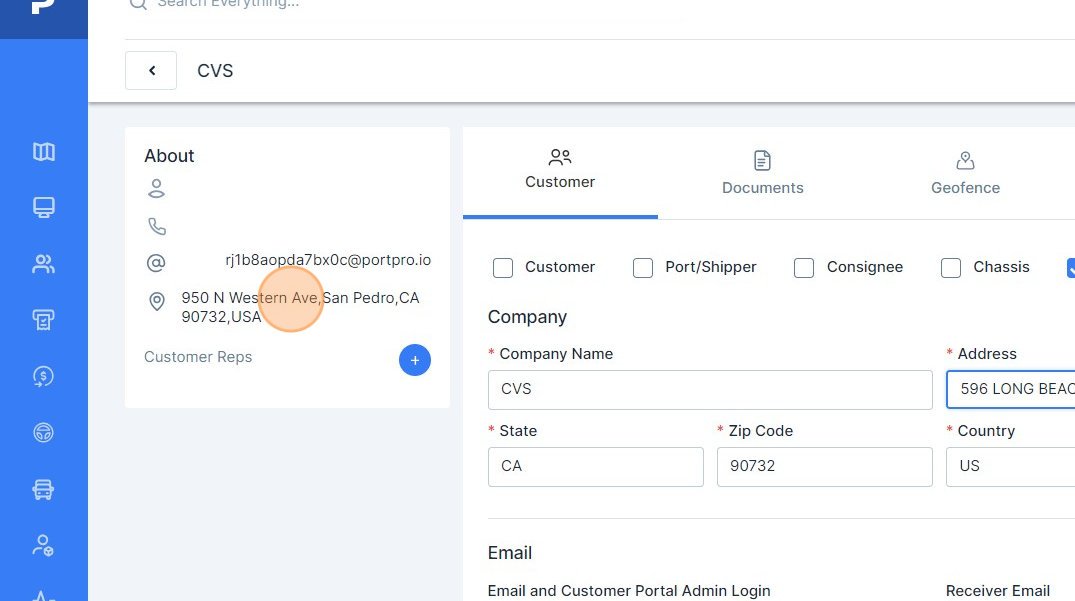Click the PortPro logo at top left
The image size is (1075, 601).
pos(44,7)
